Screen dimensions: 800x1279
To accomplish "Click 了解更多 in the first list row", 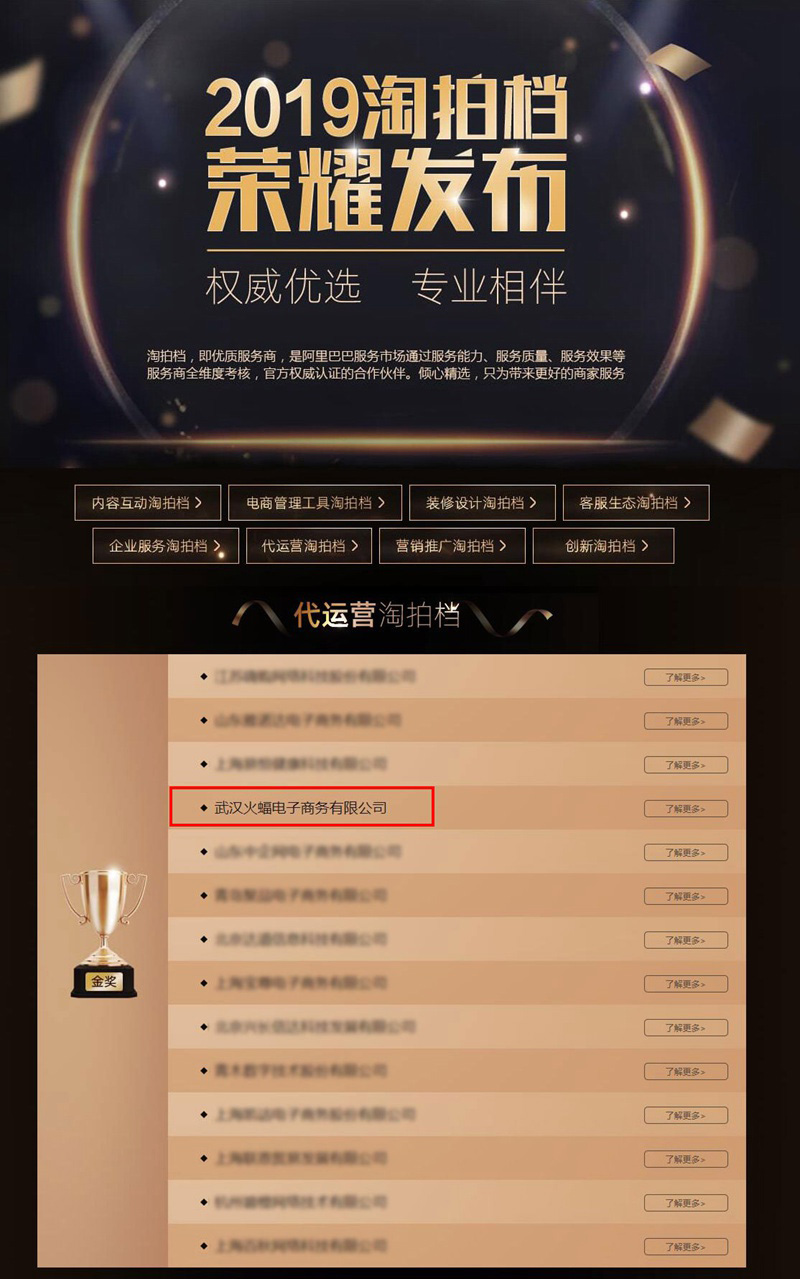I will (x=686, y=677).
